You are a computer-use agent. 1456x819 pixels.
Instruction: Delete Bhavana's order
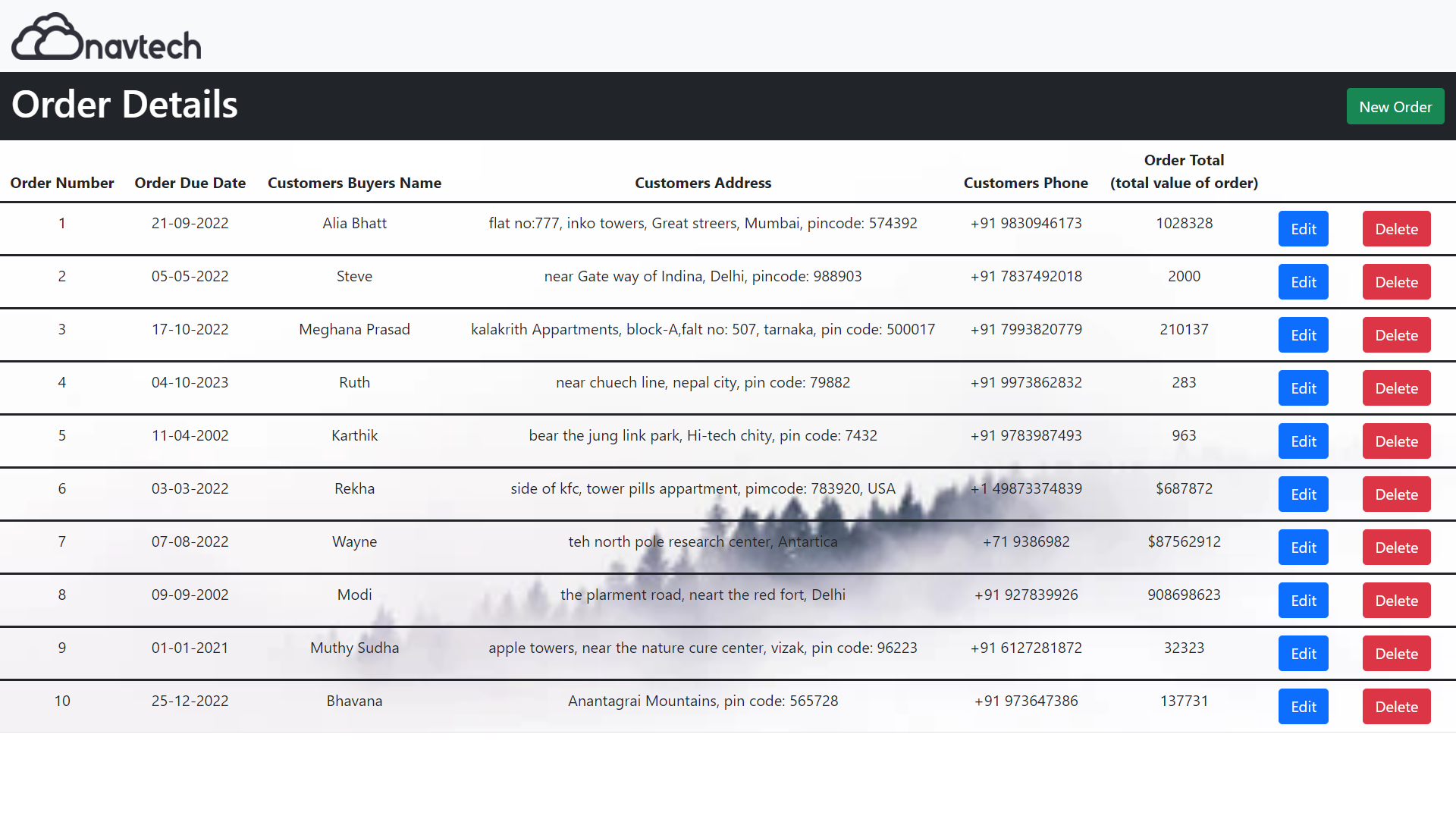click(1395, 707)
